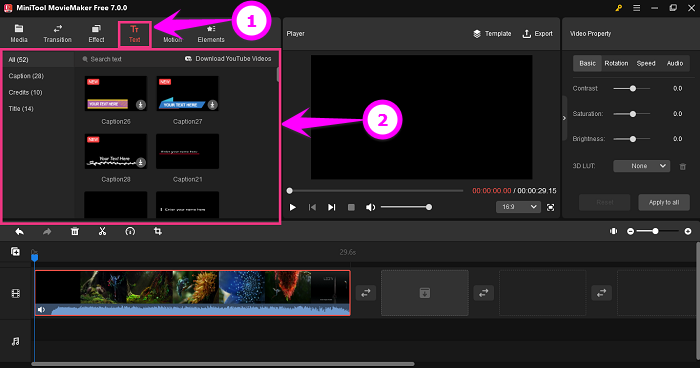Open the hamburger main menu
The width and height of the screenshot is (700, 368).
[637, 8]
